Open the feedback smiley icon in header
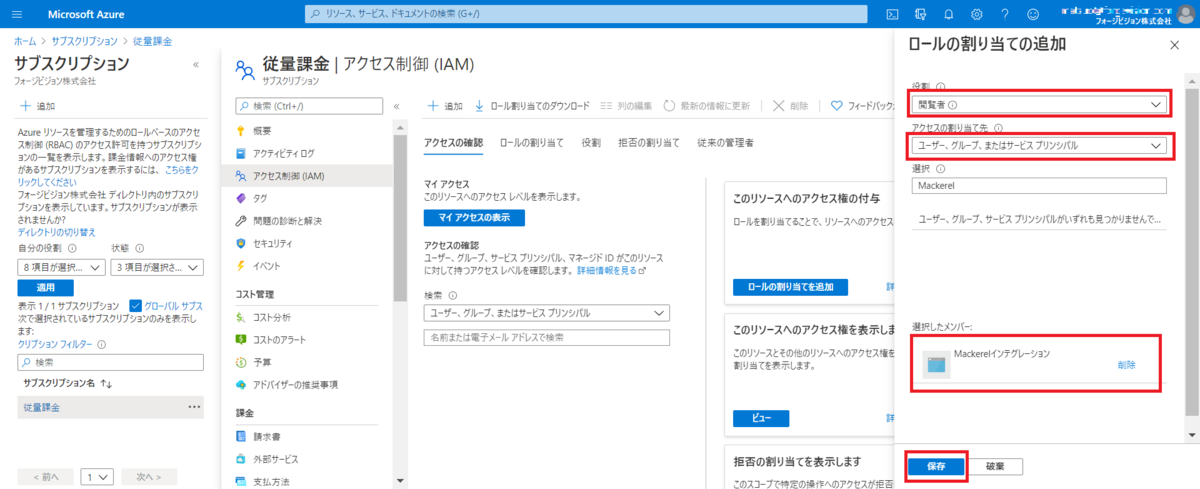This screenshot has width=1200, height=489. click(x=1033, y=14)
